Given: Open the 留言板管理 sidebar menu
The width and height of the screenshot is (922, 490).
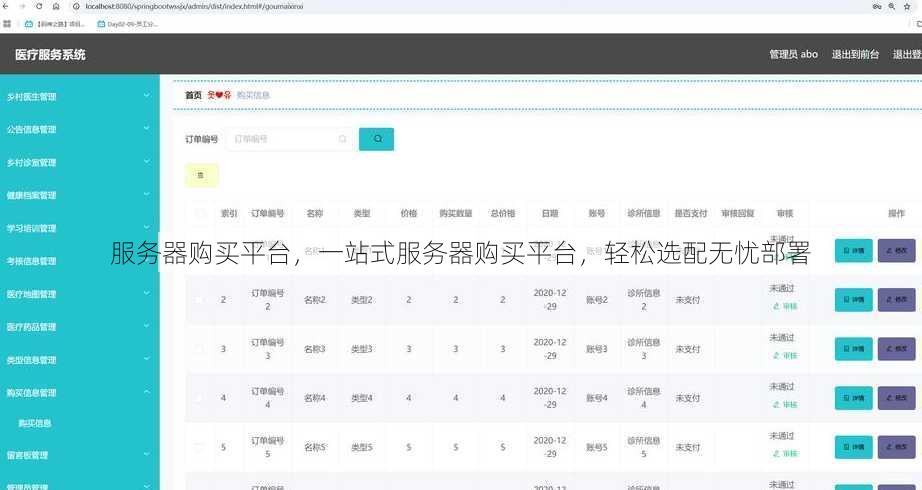Looking at the screenshot, I should tap(79, 455).
